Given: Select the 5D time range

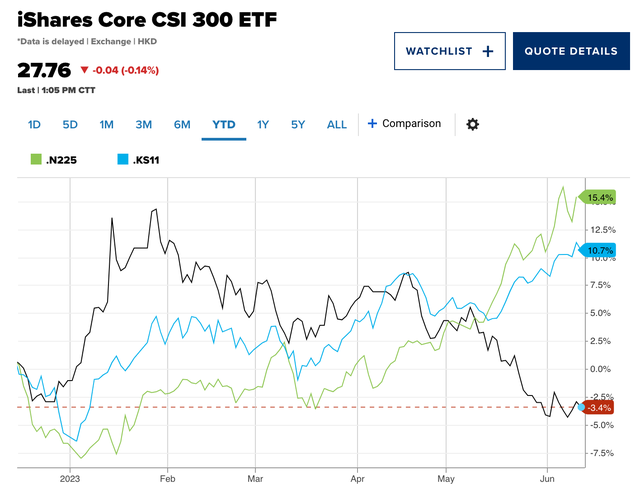Looking at the screenshot, I should (70, 124).
